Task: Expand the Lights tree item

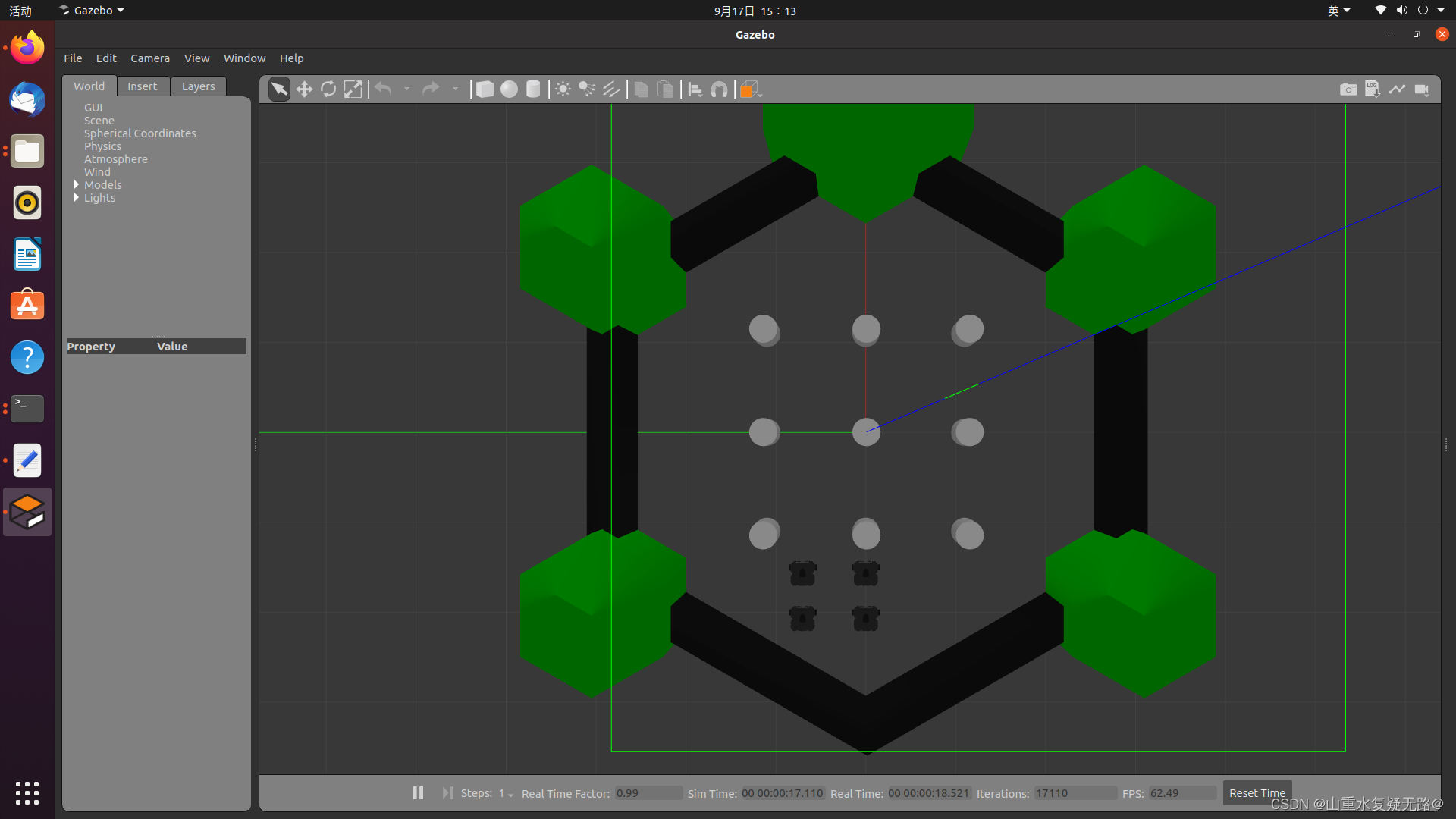Action: 77,198
